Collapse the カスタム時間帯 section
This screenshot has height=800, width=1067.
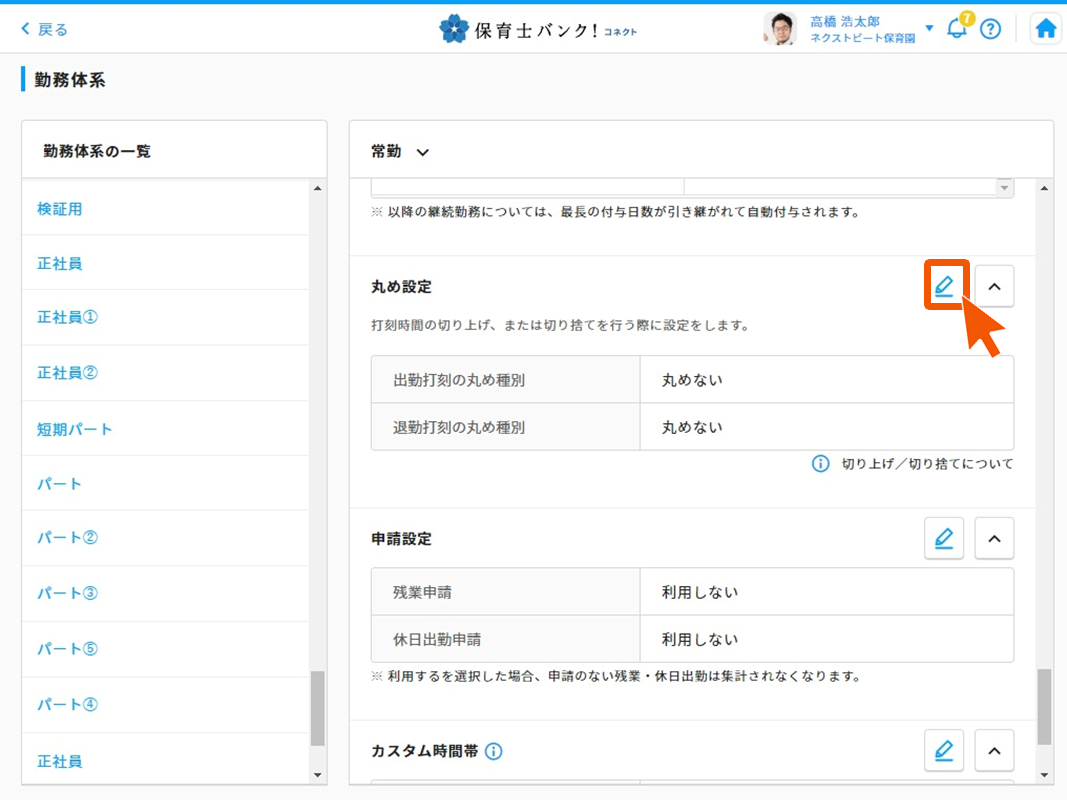pos(994,750)
